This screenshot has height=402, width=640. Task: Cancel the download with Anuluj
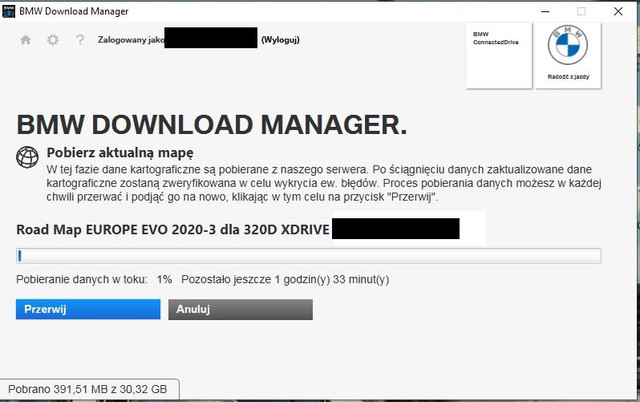pyautogui.click(x=240, y=309)
